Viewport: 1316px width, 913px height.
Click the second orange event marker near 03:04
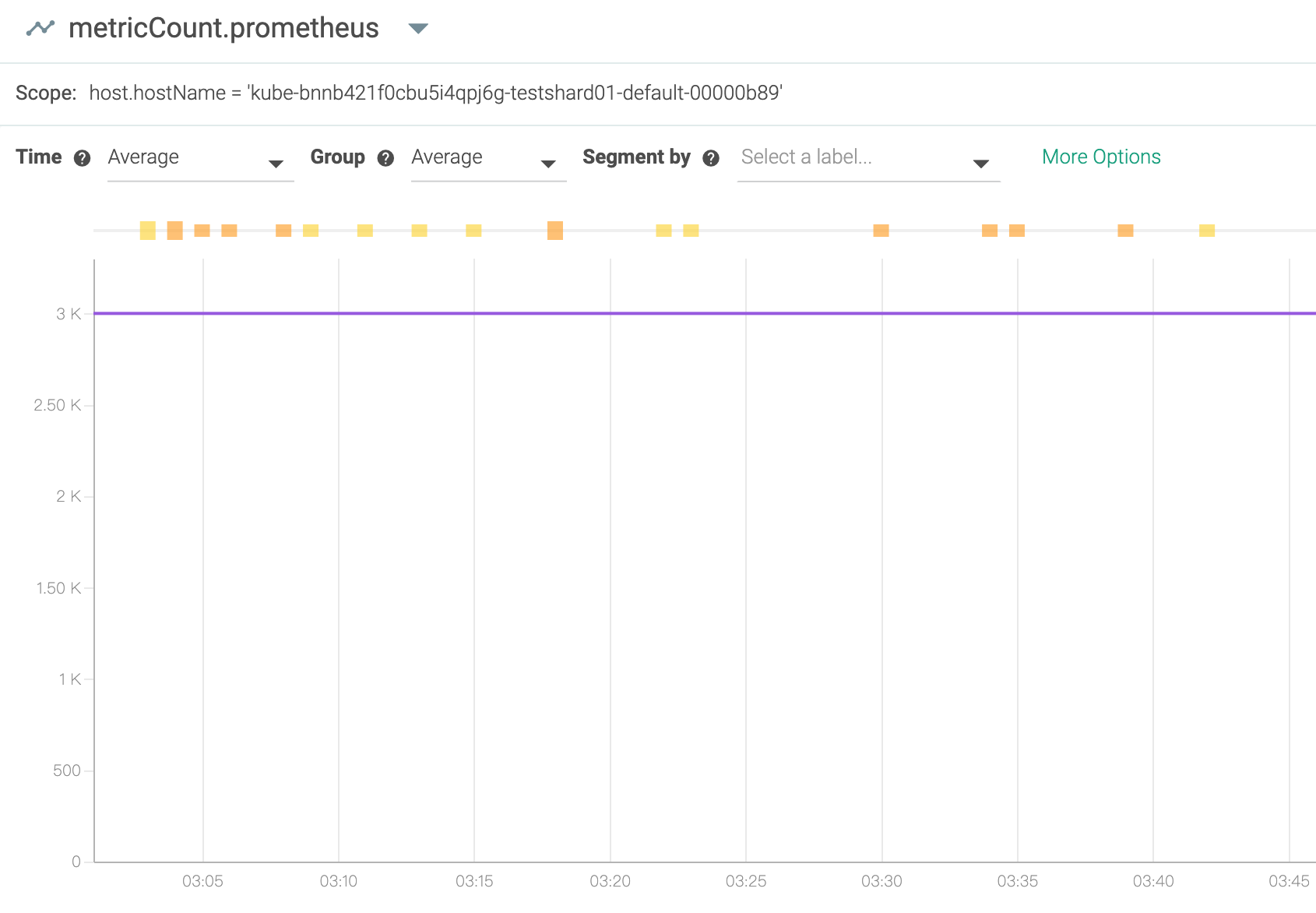[175, 231]
